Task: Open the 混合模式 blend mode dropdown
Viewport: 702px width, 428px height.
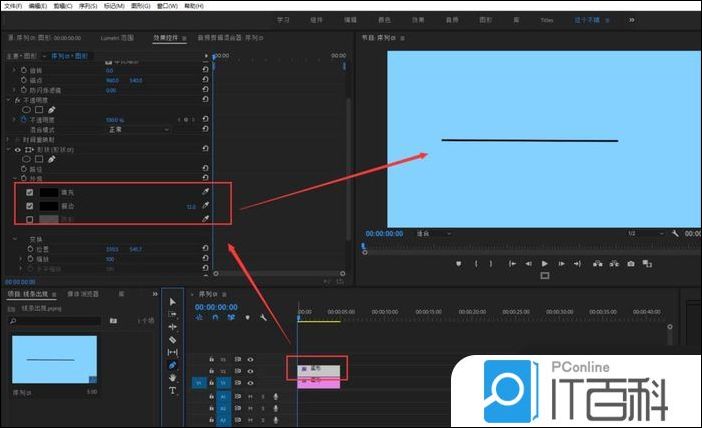Action: pos(138,129)
